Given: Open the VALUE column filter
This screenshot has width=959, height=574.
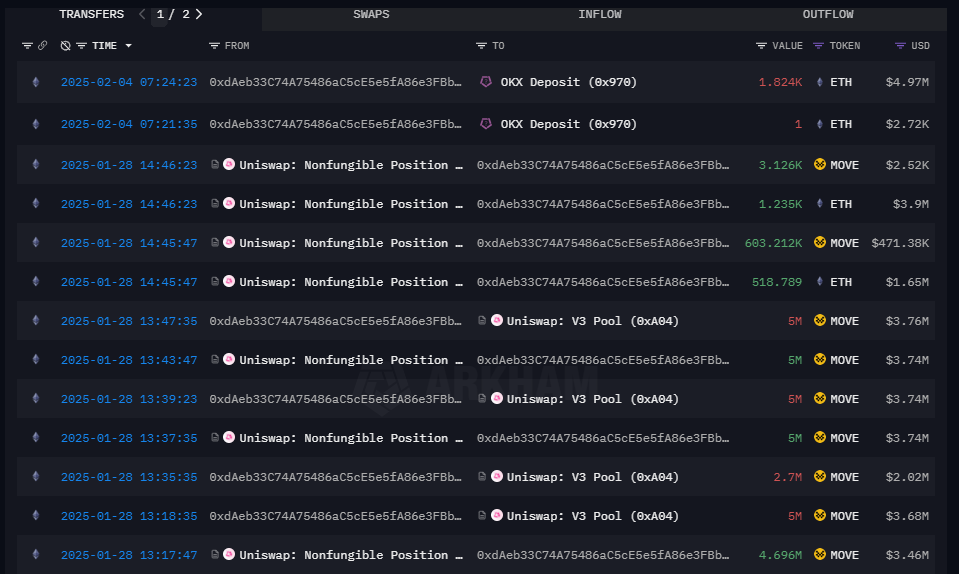Looking at the screenshot, I should pyautogui.click(x=762, y=46).
